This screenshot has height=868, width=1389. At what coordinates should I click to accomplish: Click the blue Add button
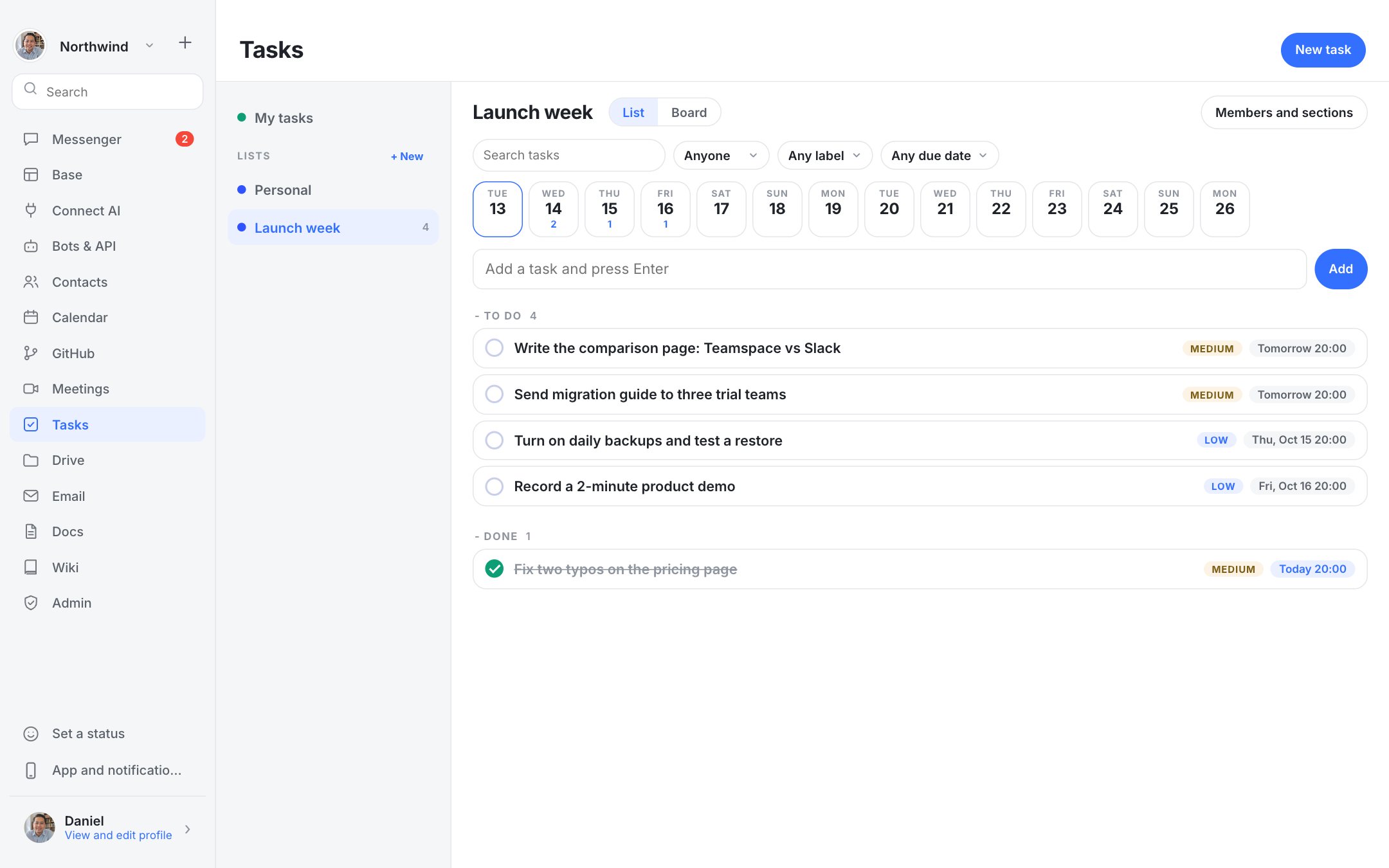pyautogui.click(x=1341, y=269)
